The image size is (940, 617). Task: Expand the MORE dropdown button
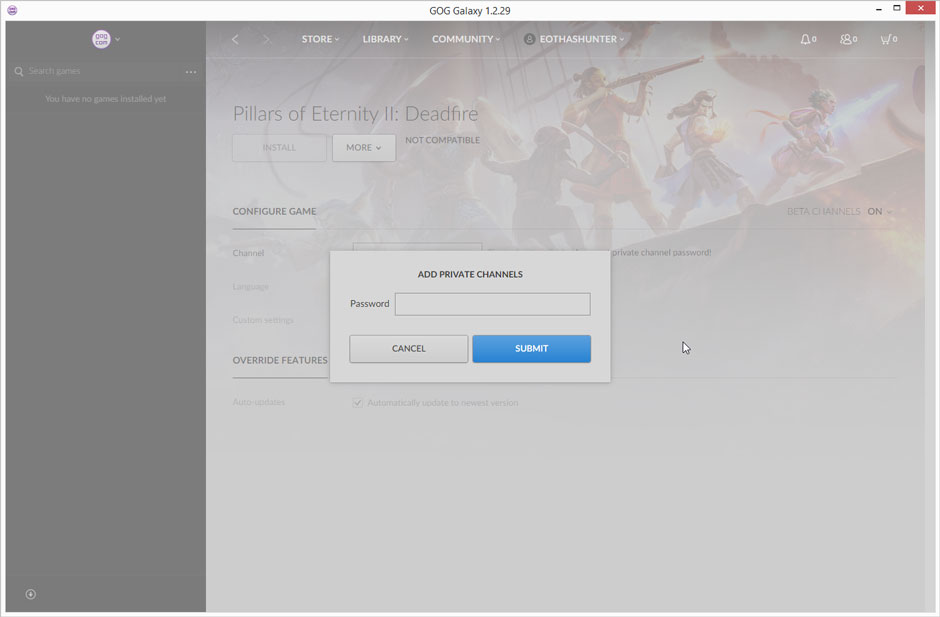364,148
